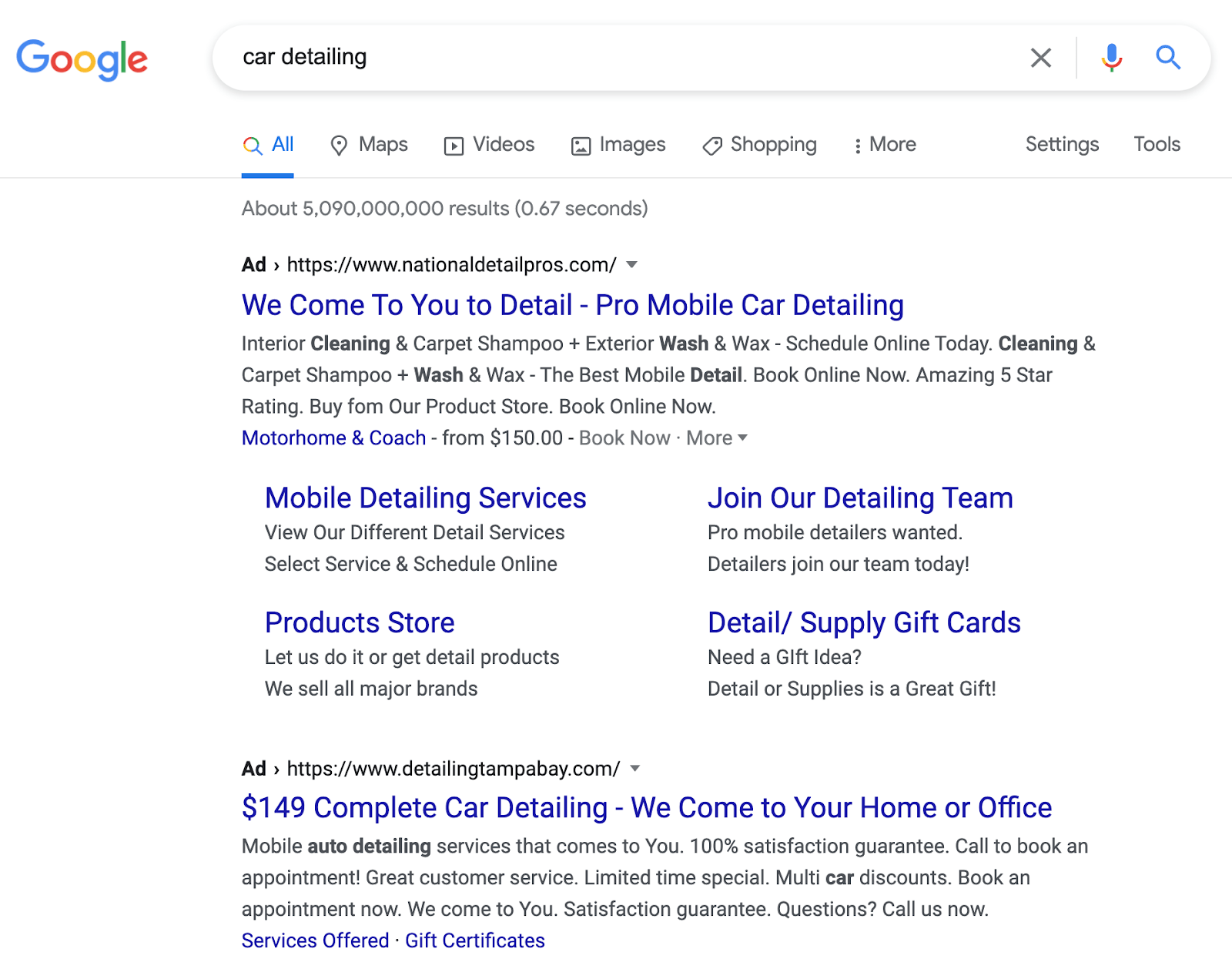Click the Images picture icon
This screenshot has height=979, width=1232.
point(581,146)
